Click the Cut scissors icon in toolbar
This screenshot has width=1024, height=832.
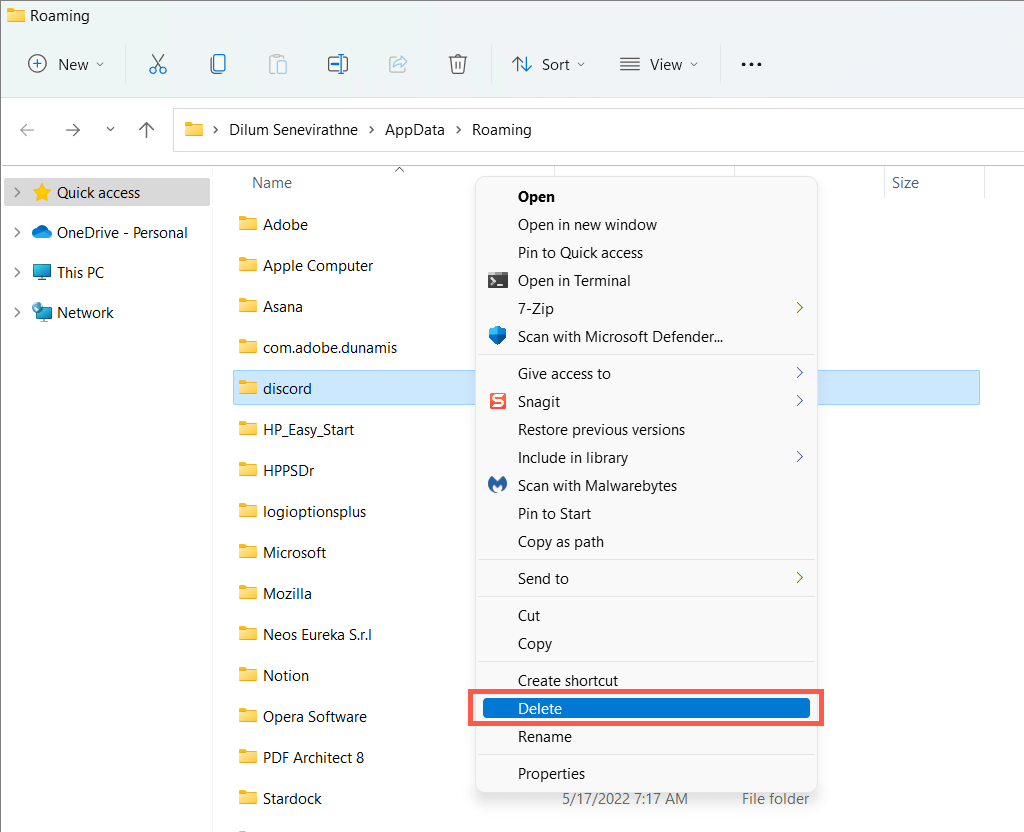[x=157, y=64]
